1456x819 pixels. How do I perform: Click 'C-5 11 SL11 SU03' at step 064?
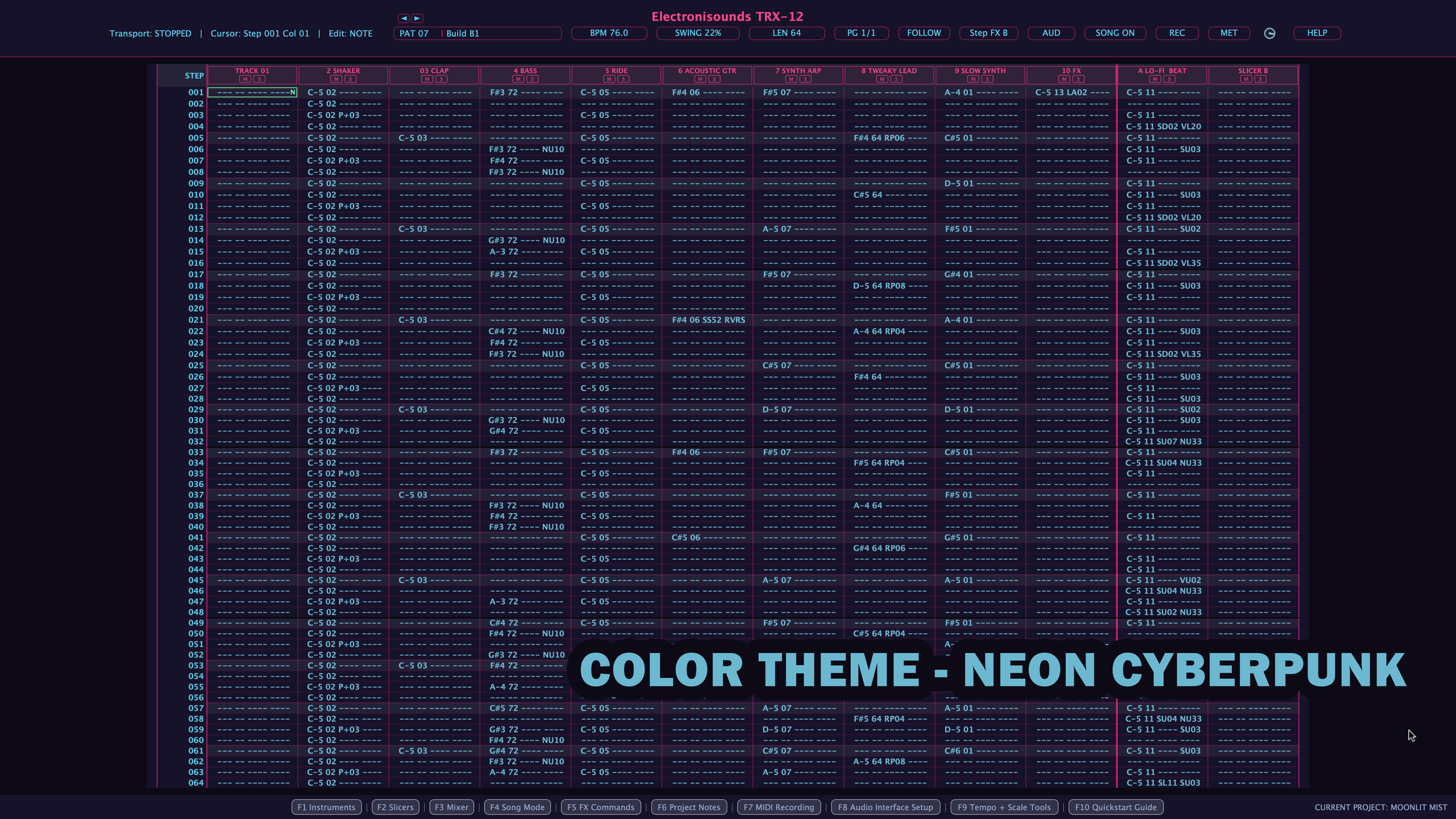(x=1163, y=783)
